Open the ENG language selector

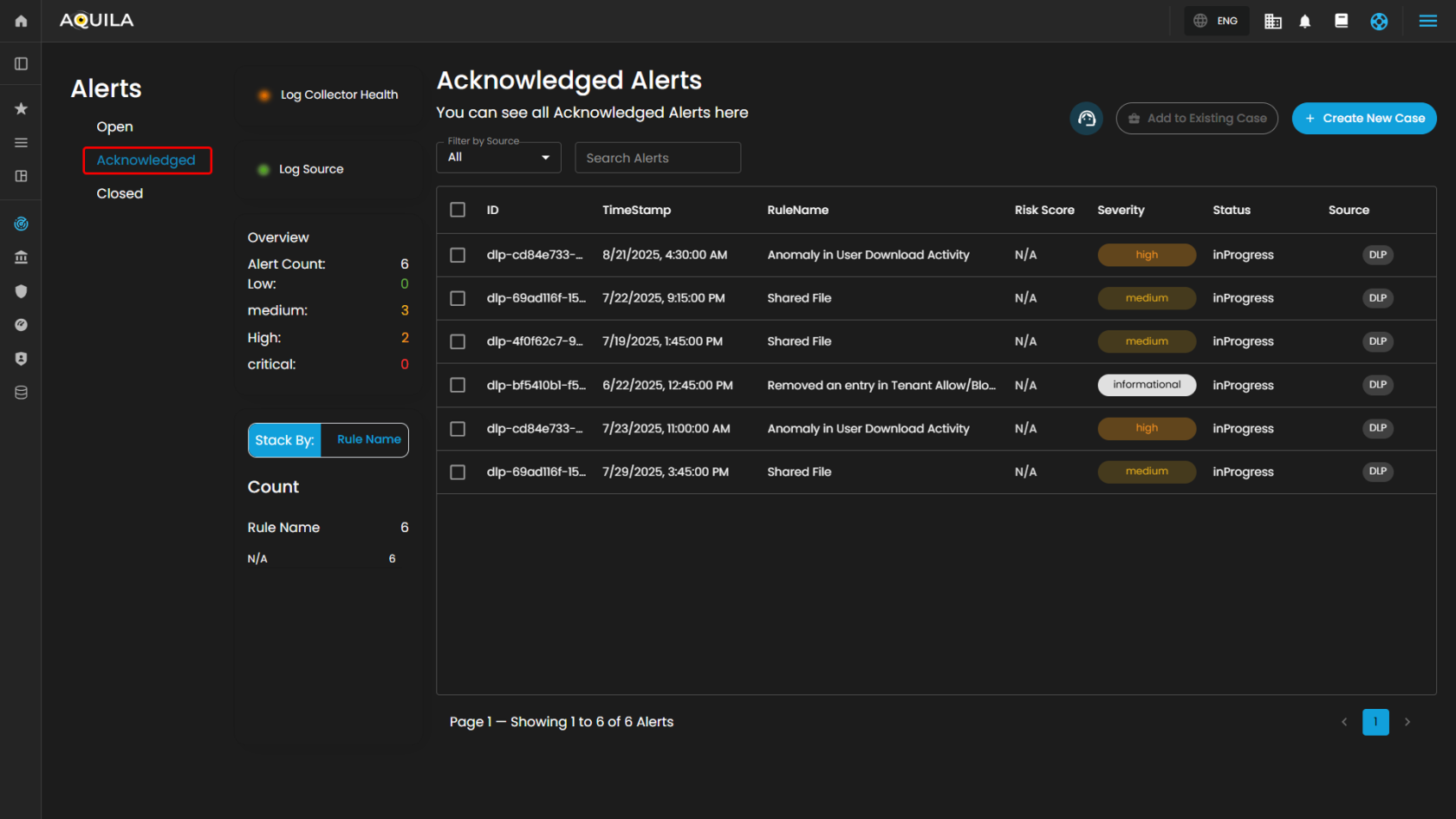(1216, 21)
